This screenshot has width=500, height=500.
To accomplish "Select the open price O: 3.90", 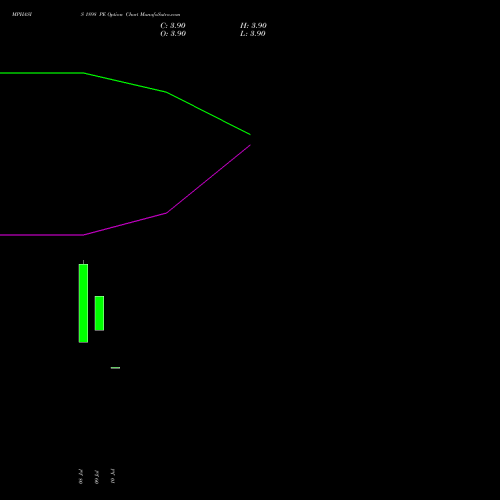I will 173,34.
